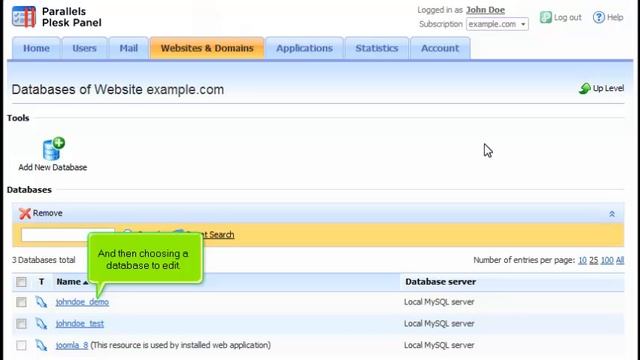
Task: Click Local MySQL server in johndoe_demo row
Action: tap(439, 302)
